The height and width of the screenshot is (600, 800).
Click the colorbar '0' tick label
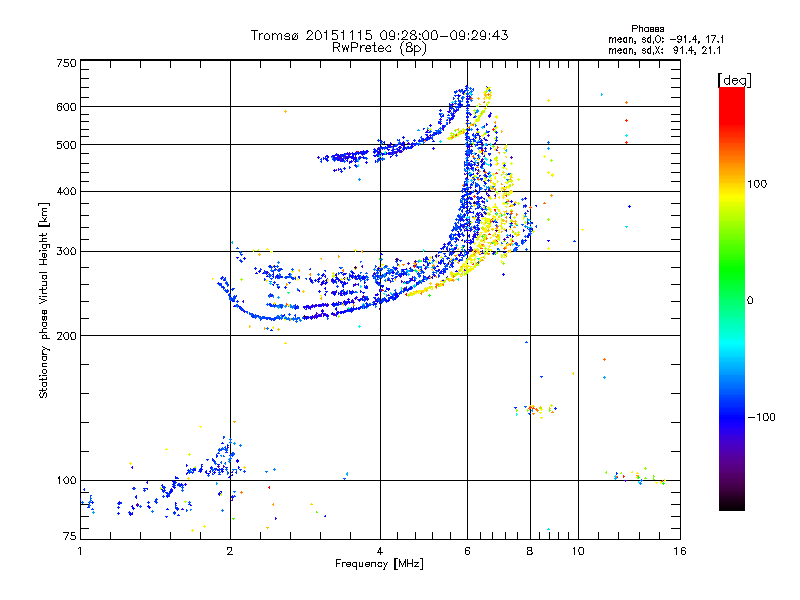750,301
